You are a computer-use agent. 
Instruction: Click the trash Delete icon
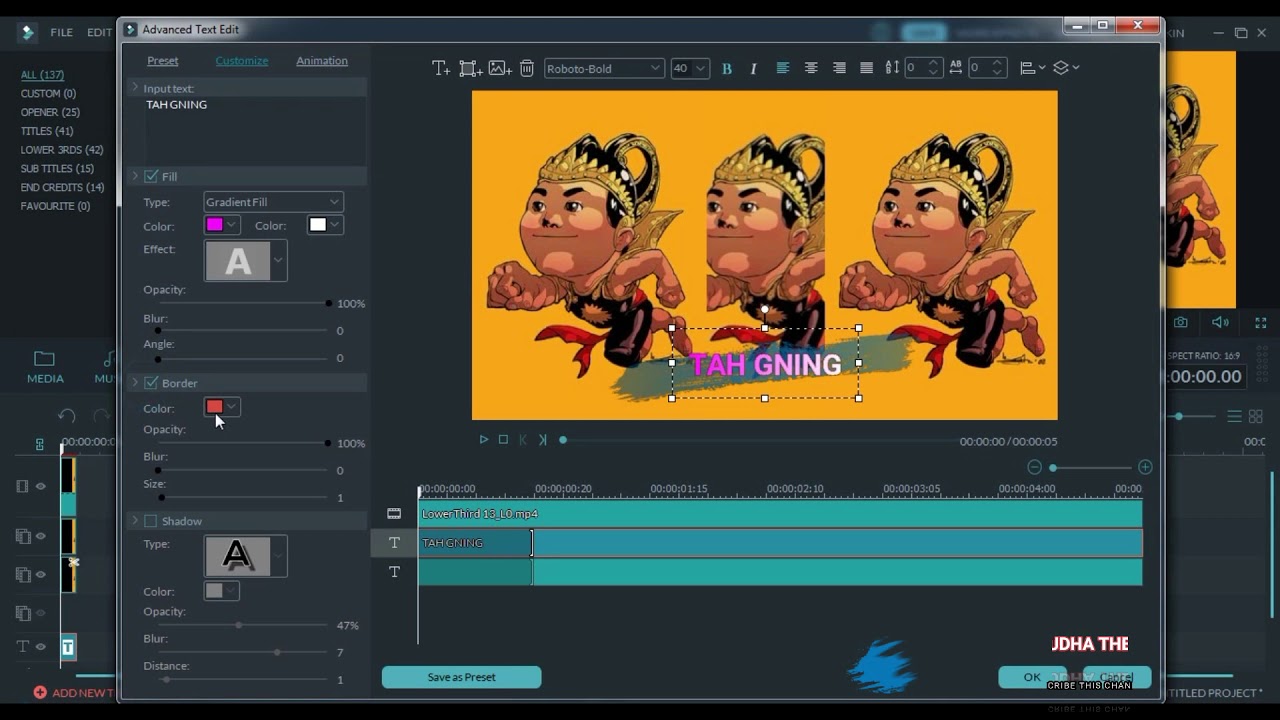coord(527,68)
